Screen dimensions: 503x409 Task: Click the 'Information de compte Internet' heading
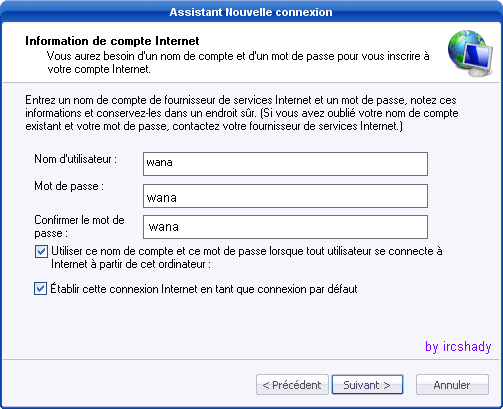point(112,41)
